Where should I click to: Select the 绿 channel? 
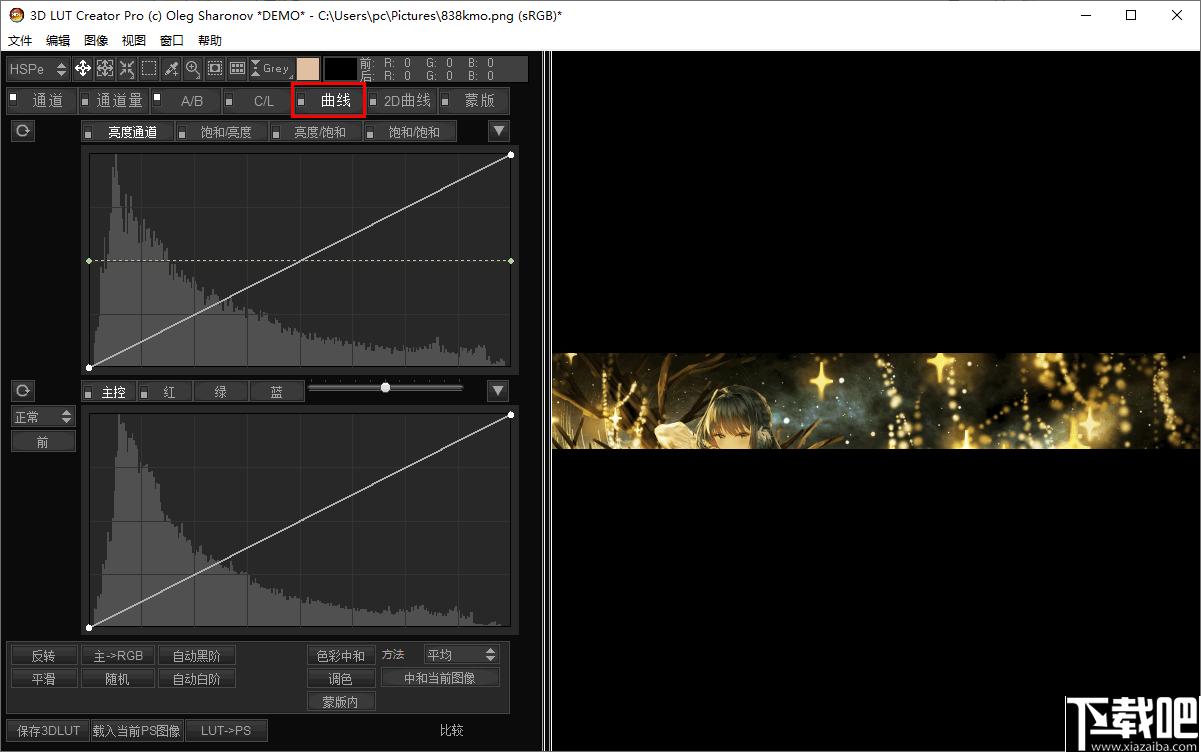point(221,392)
